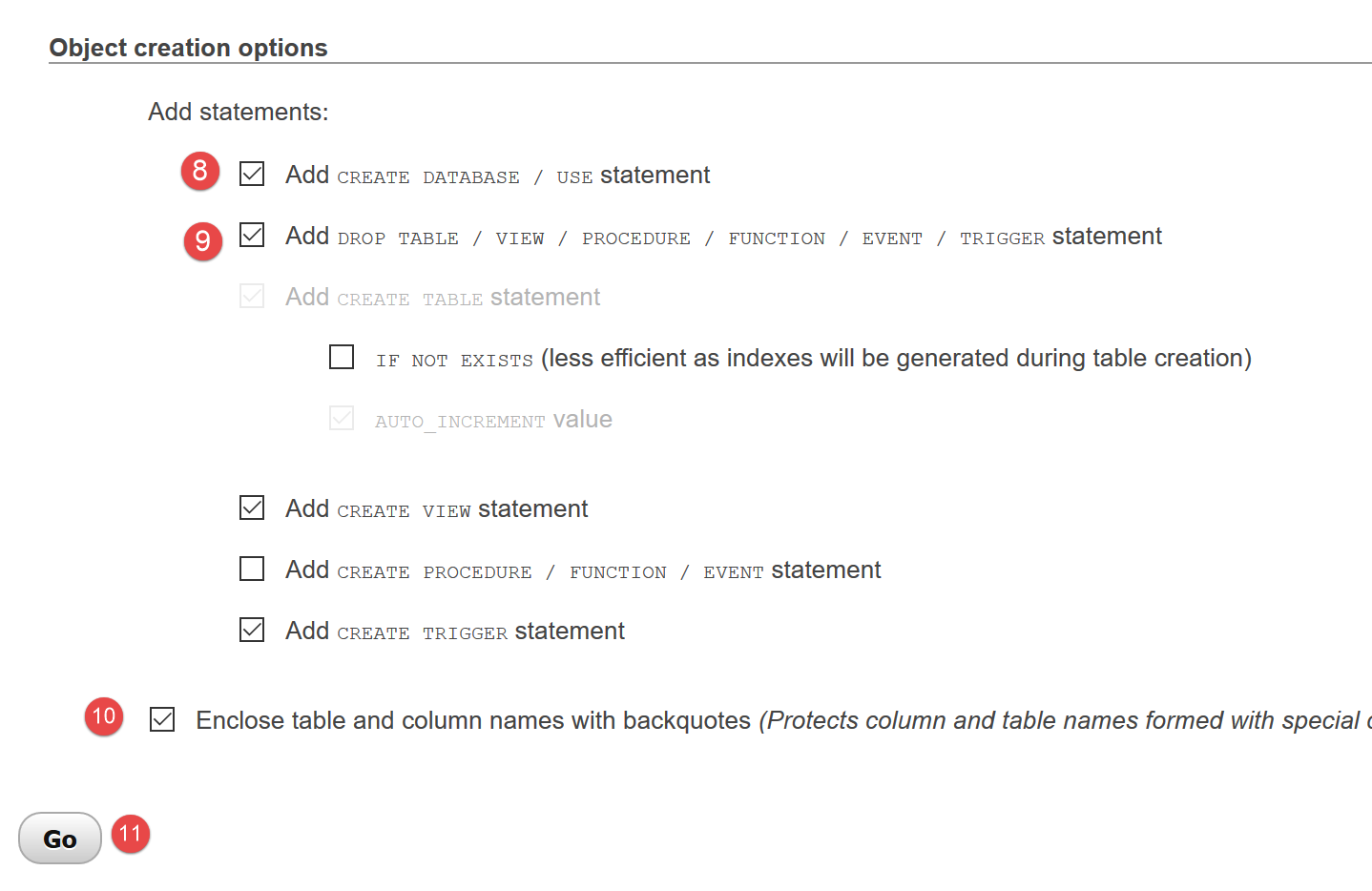Click the red number 9 marker
This screenshot has height=891, width=1372.
tap(202, 241)
